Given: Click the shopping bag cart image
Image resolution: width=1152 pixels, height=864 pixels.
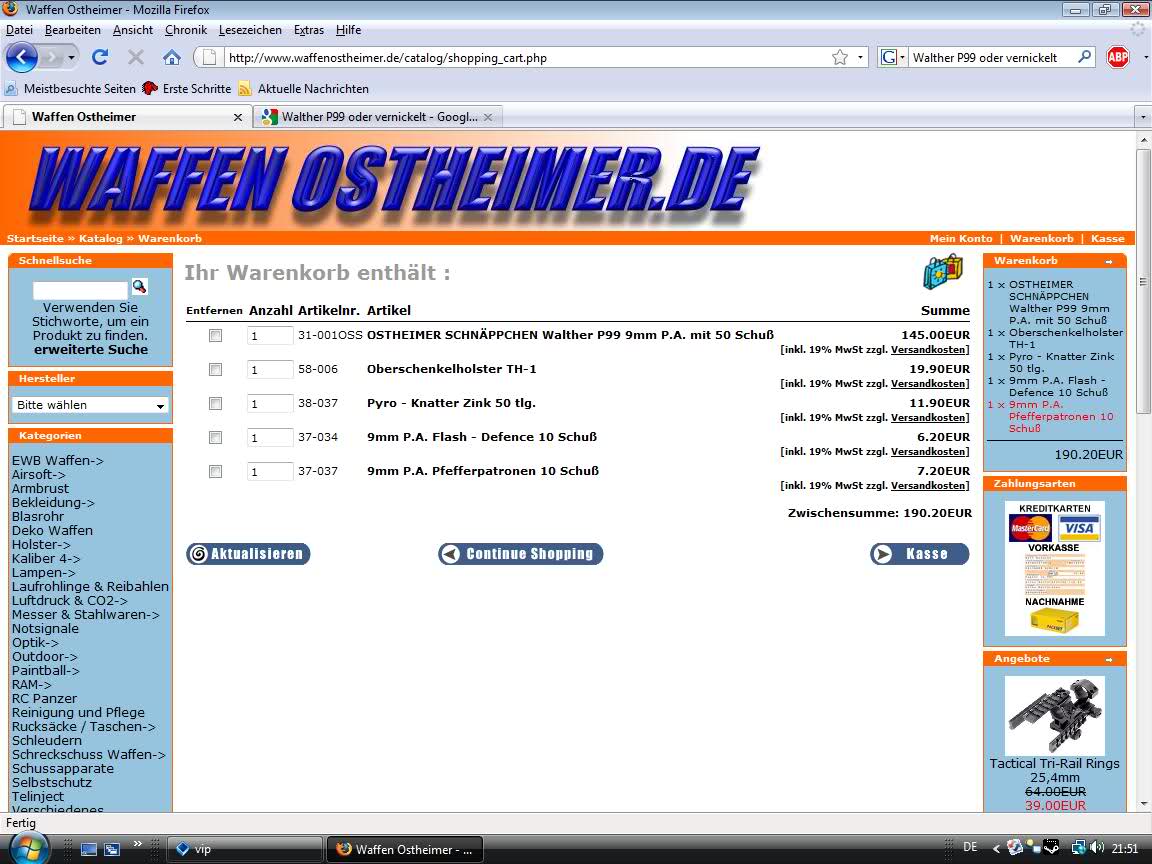Looking at the screenshot, I should coord(943,272).
